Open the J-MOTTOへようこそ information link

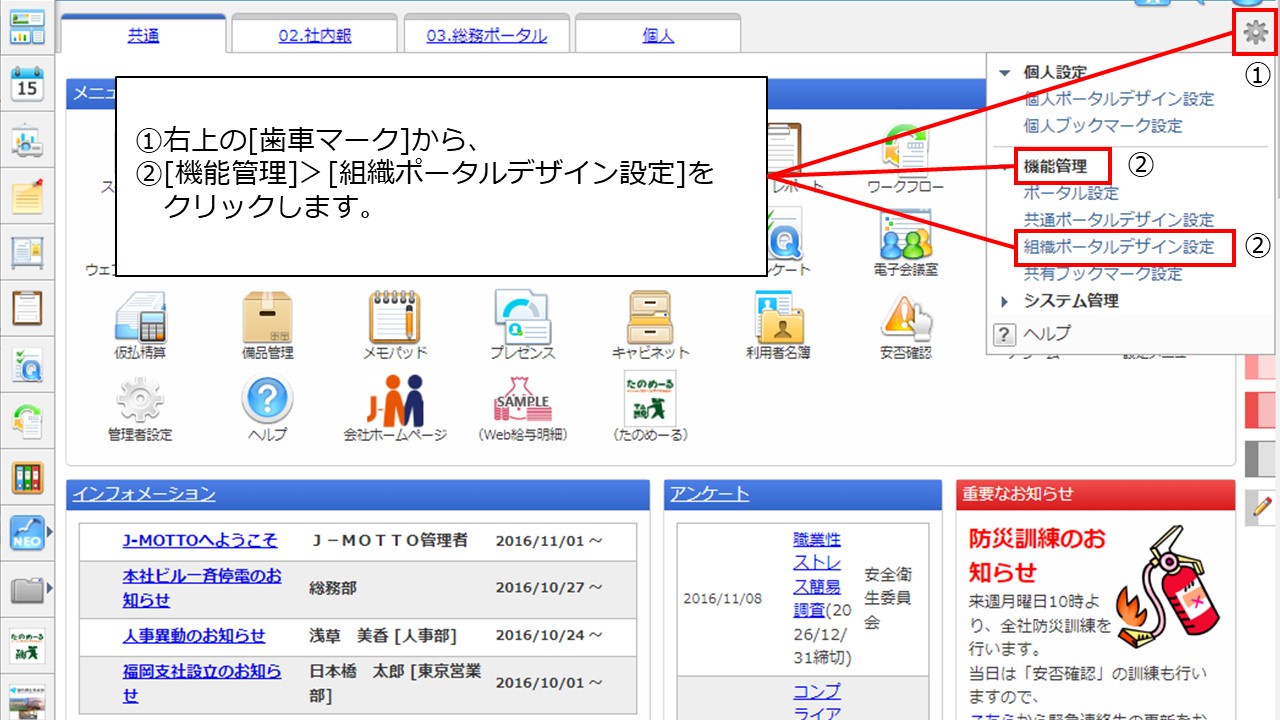[199, 540]
